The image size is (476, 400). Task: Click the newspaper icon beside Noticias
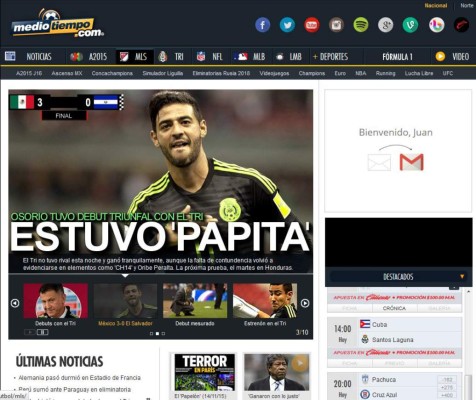tap(10, 56)
